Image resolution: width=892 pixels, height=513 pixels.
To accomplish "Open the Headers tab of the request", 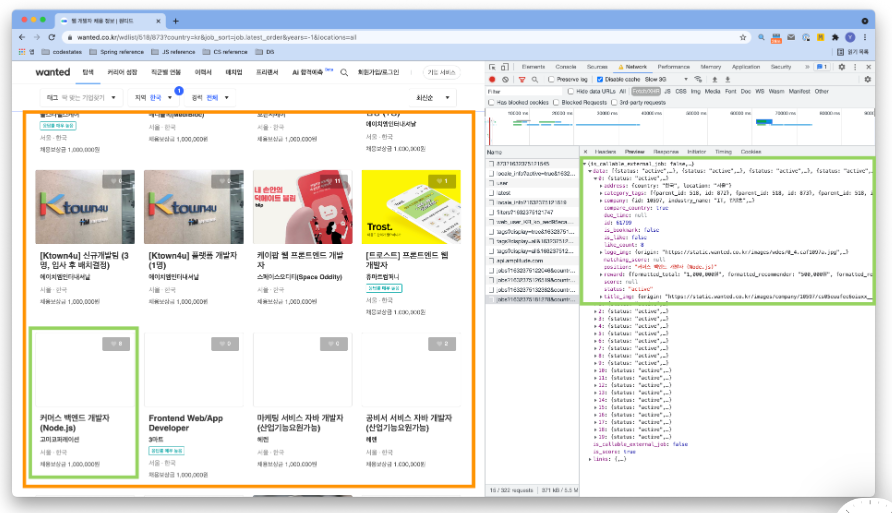I will (605, 152).
